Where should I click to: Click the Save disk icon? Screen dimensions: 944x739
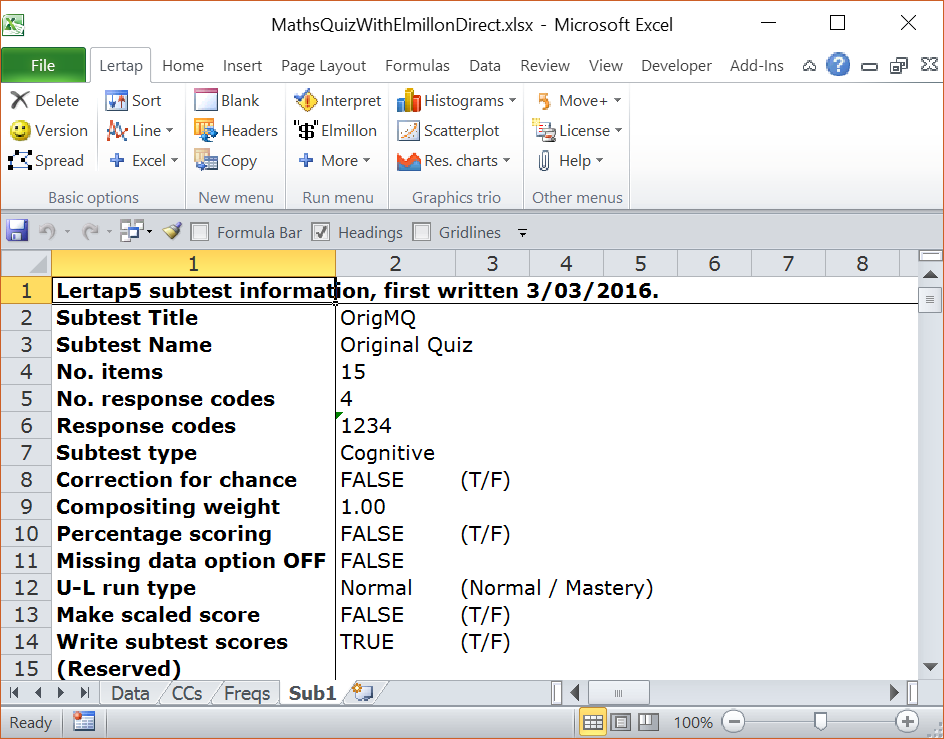tap(17, 231)
